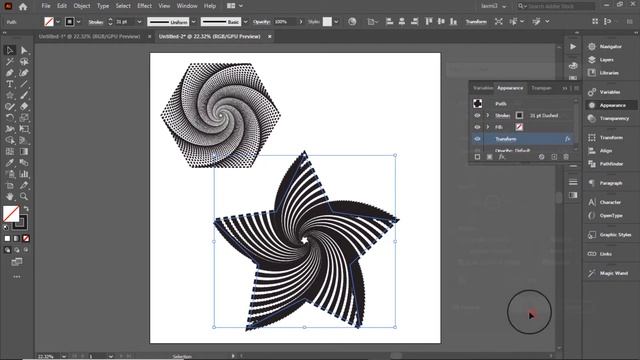Open the Navigator panel
This screenshot has width=640, height=360.
610,47
